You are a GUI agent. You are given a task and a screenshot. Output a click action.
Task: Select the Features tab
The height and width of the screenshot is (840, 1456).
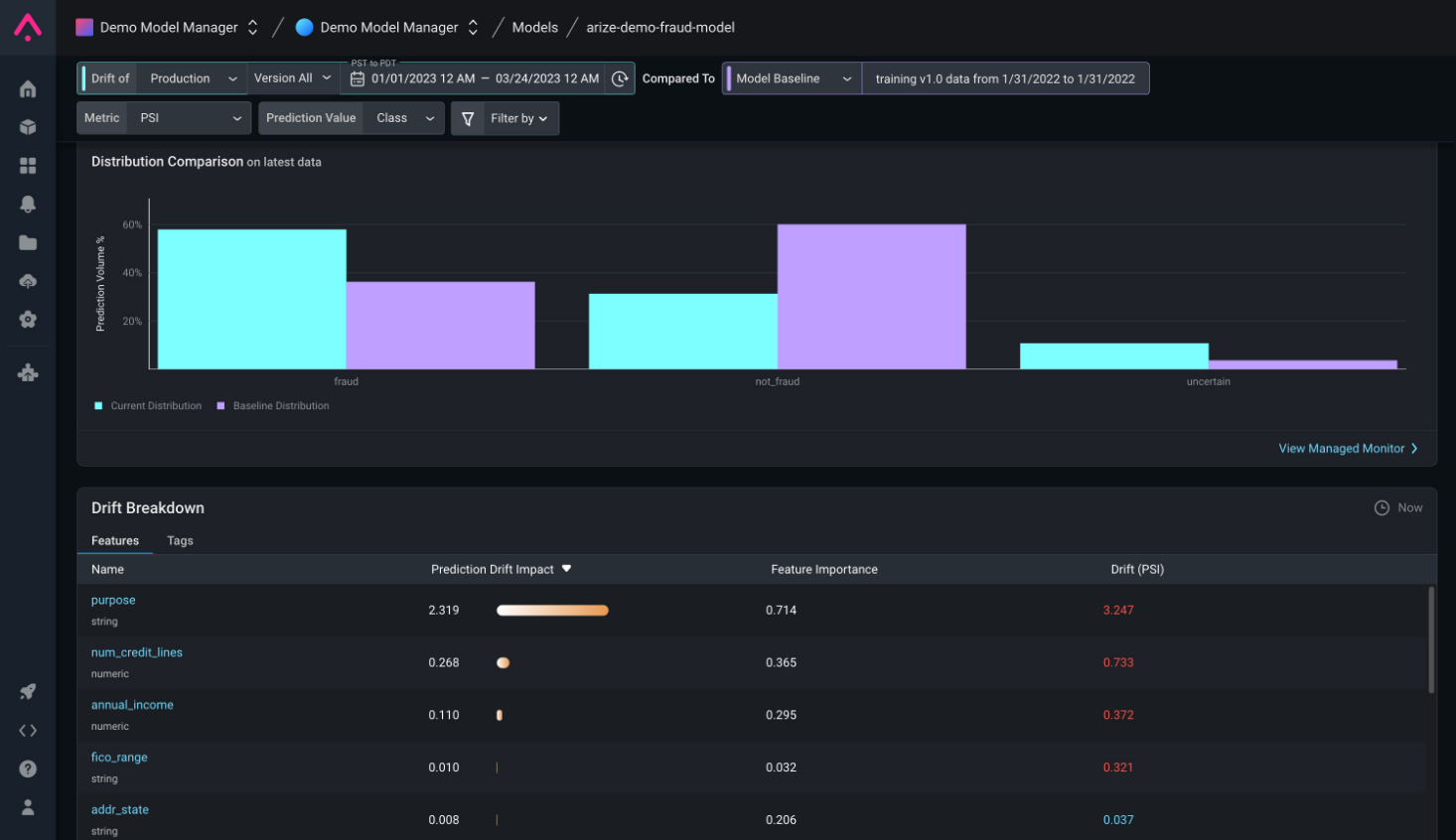click(115, 541)
